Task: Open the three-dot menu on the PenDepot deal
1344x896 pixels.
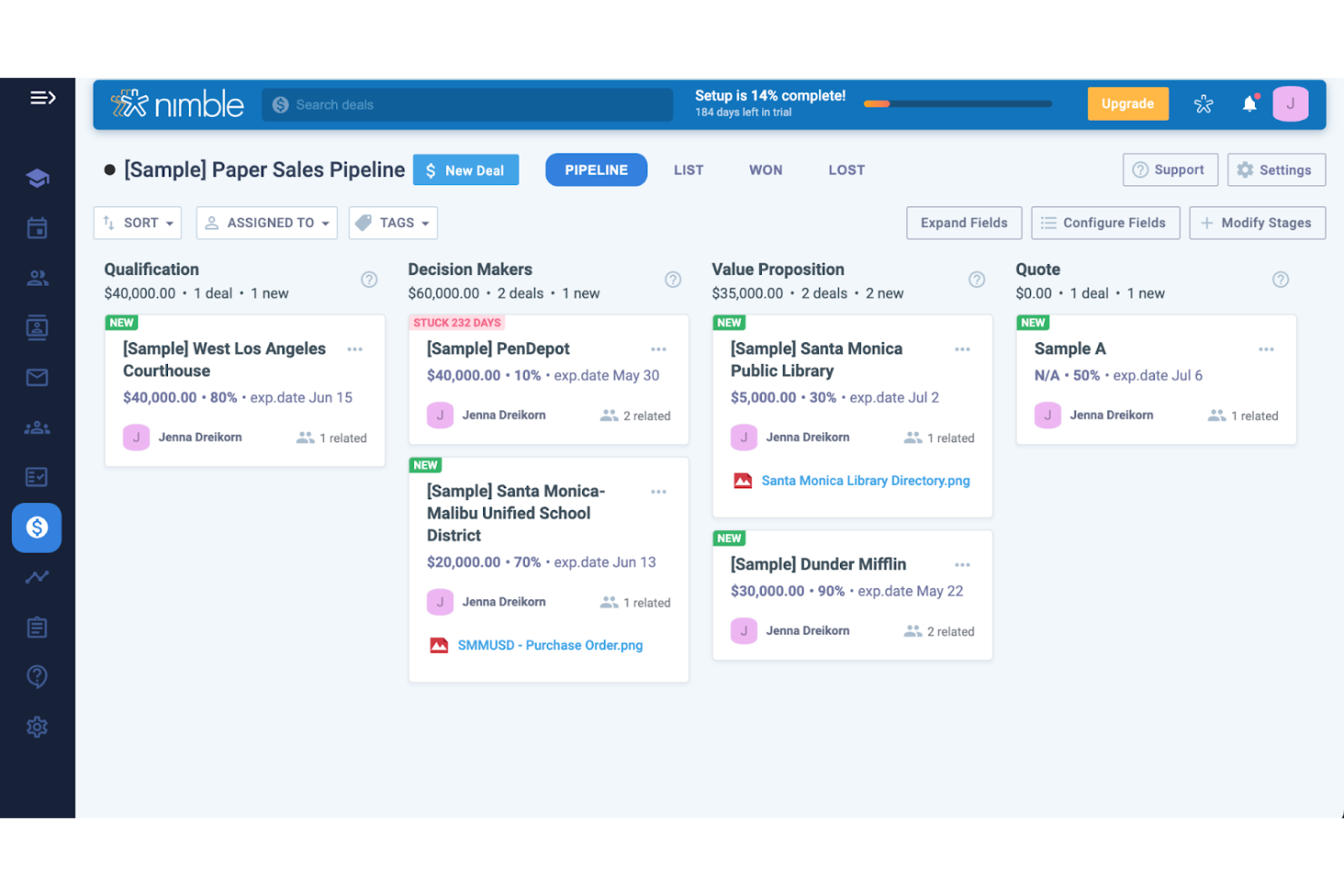Action: coord(658,350)
